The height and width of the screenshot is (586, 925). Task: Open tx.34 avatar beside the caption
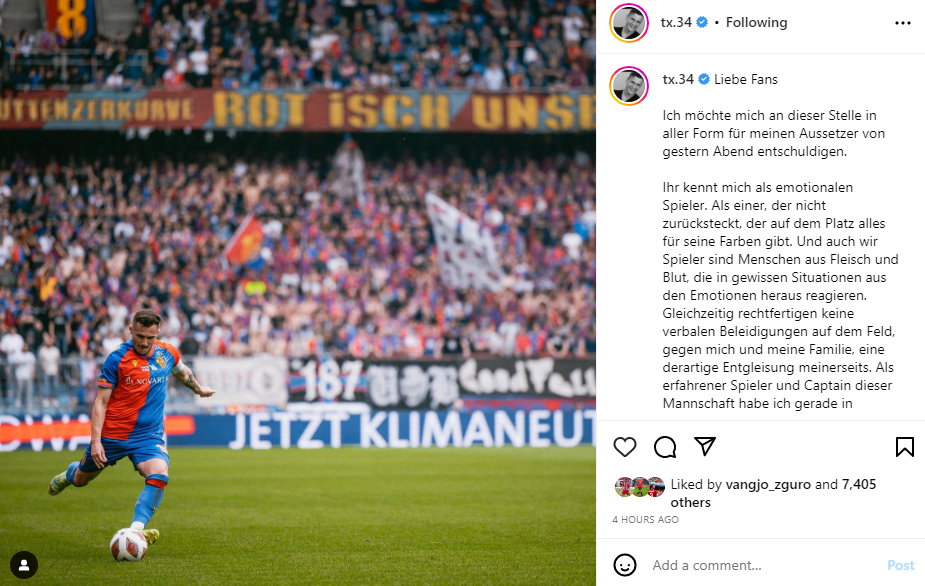[629, 86]
